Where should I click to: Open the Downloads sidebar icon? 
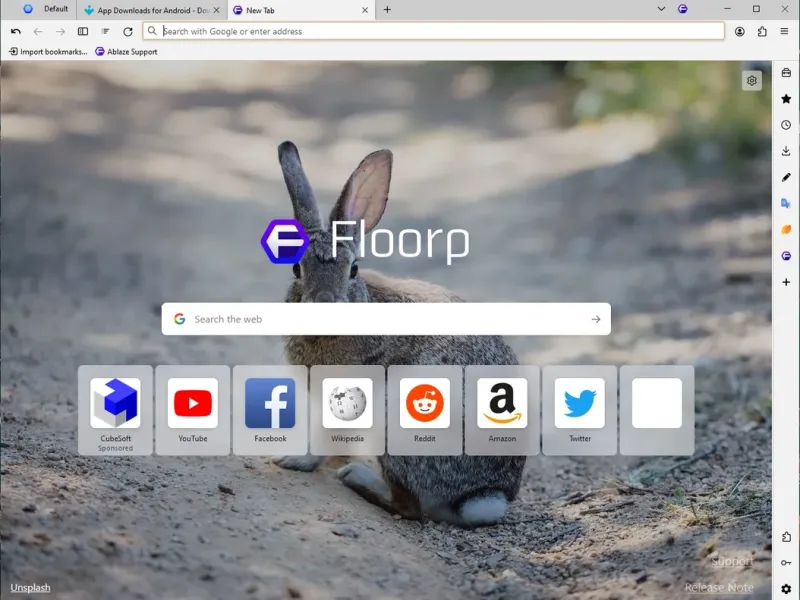coord(786,151)
